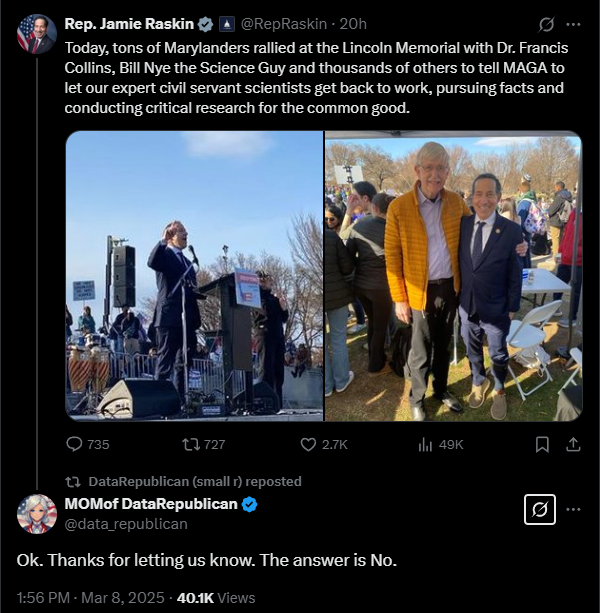
Task: Open view analytics showing 49K
Action: pos(425,444)
